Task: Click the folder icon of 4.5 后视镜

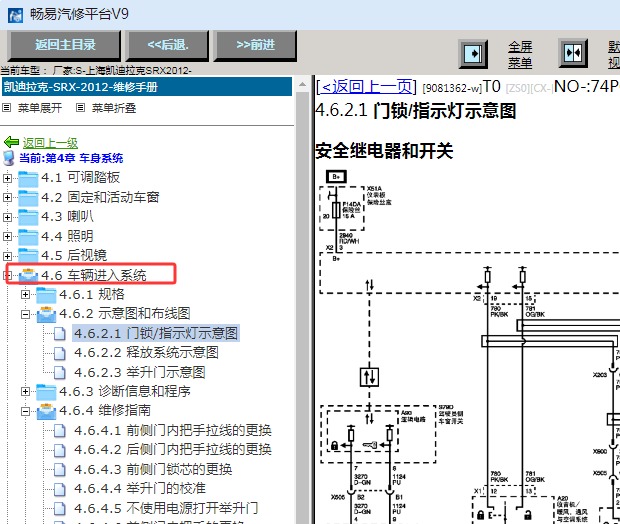Action: pyautogui.click(x=28, y=255)
